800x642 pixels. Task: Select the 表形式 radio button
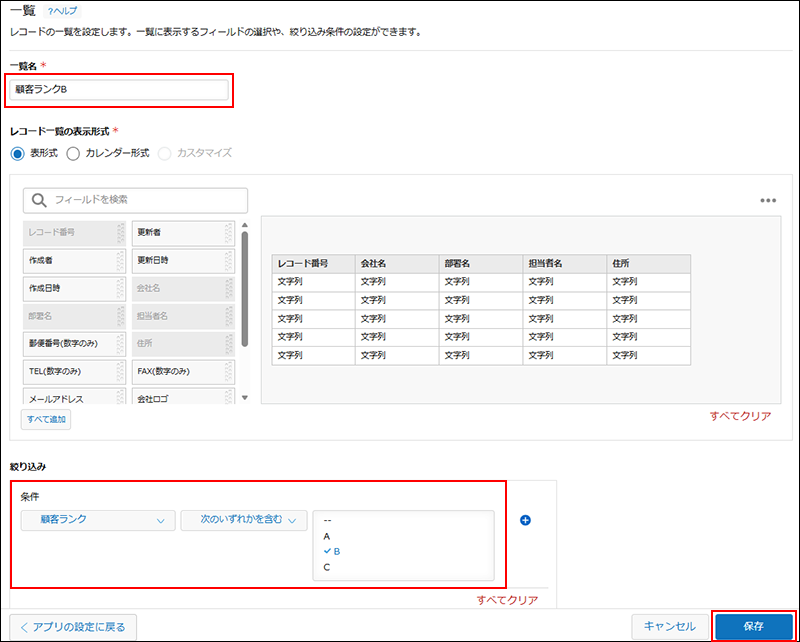click(17, 154)
